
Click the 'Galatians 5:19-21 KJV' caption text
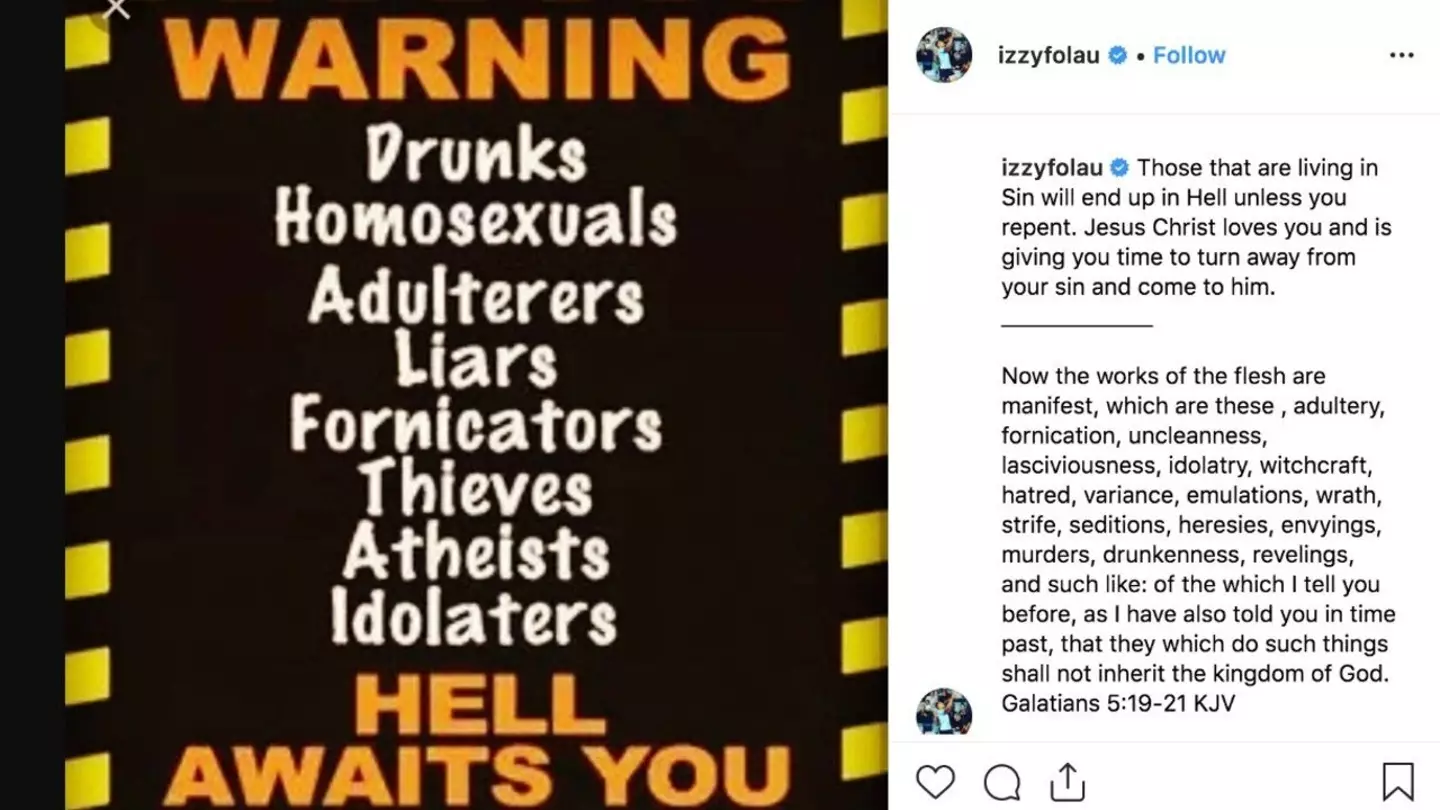click(x=1118, y=704)
